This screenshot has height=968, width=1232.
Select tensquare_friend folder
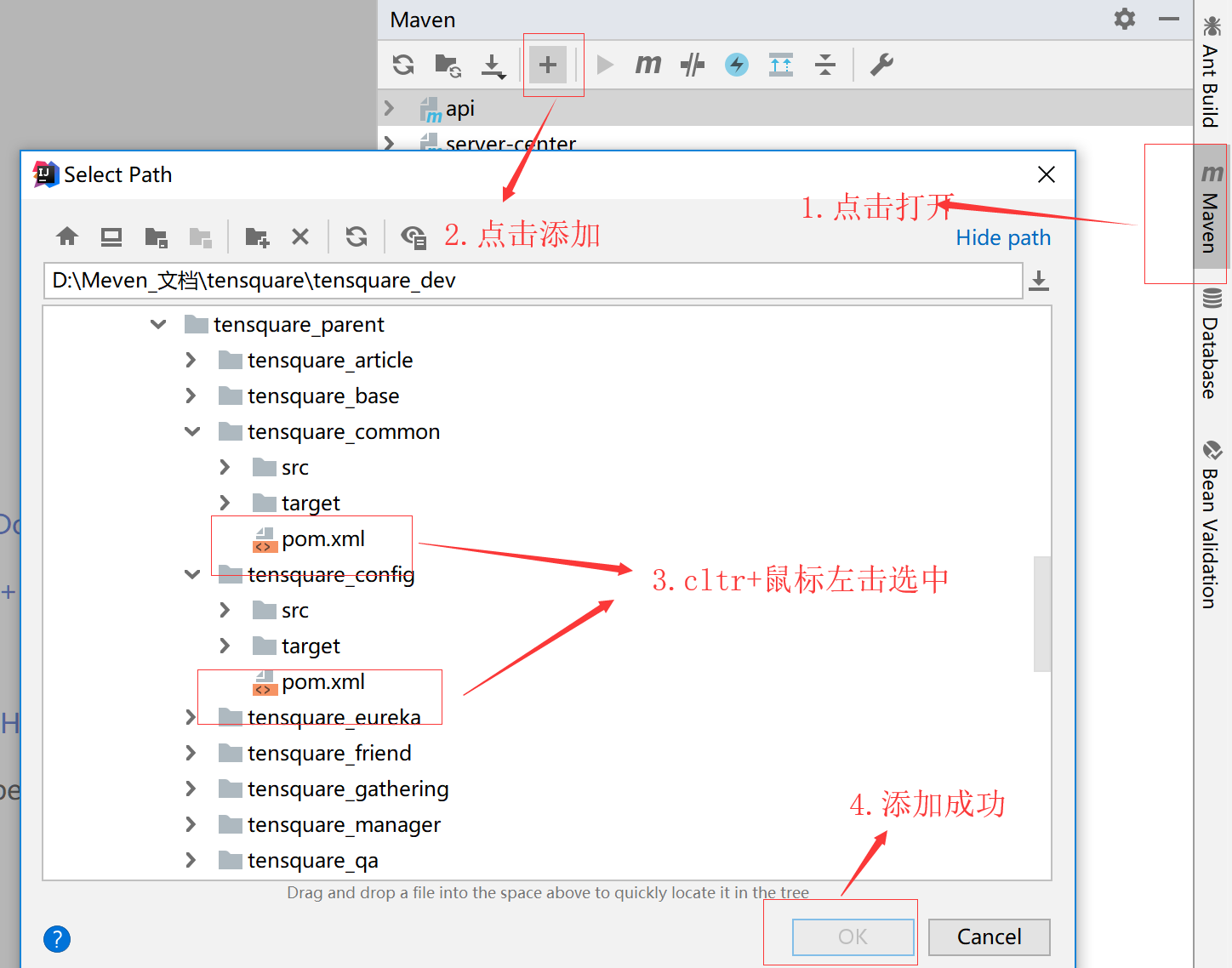pos(315,753)
